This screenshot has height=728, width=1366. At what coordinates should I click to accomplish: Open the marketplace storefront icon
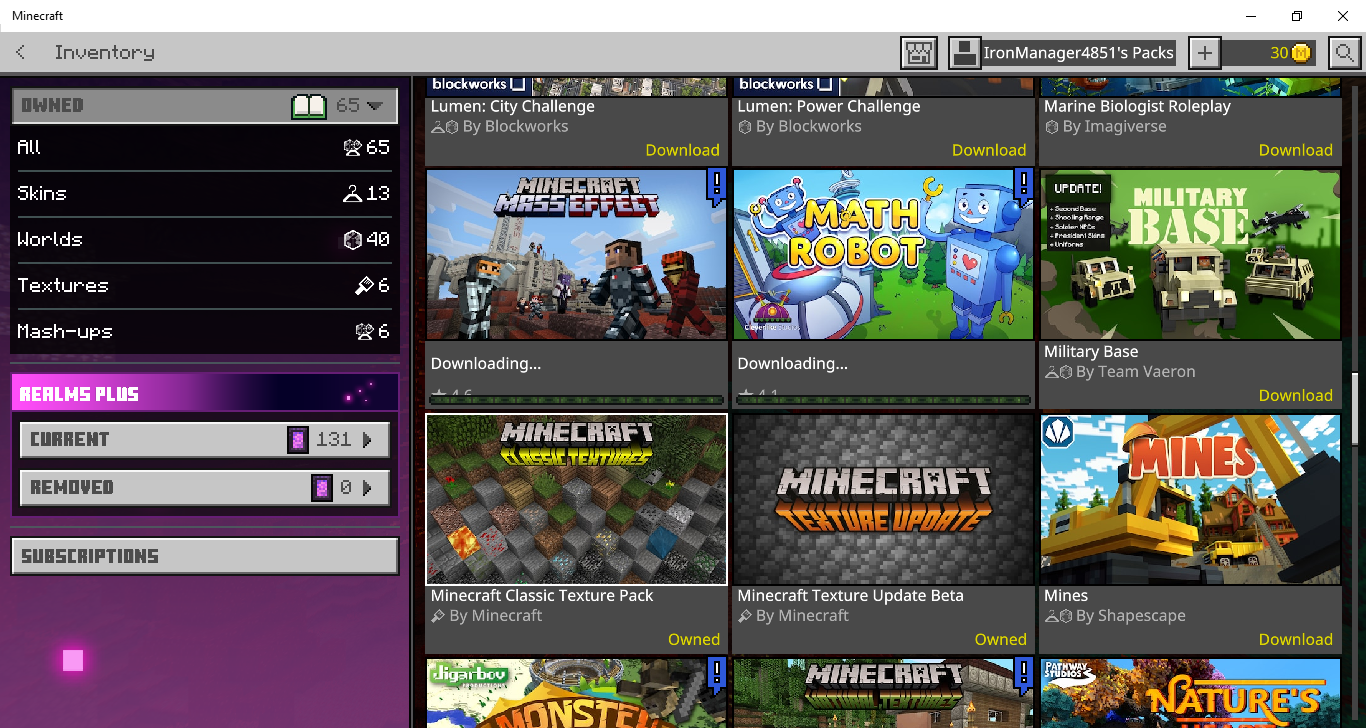pos(918,53)
